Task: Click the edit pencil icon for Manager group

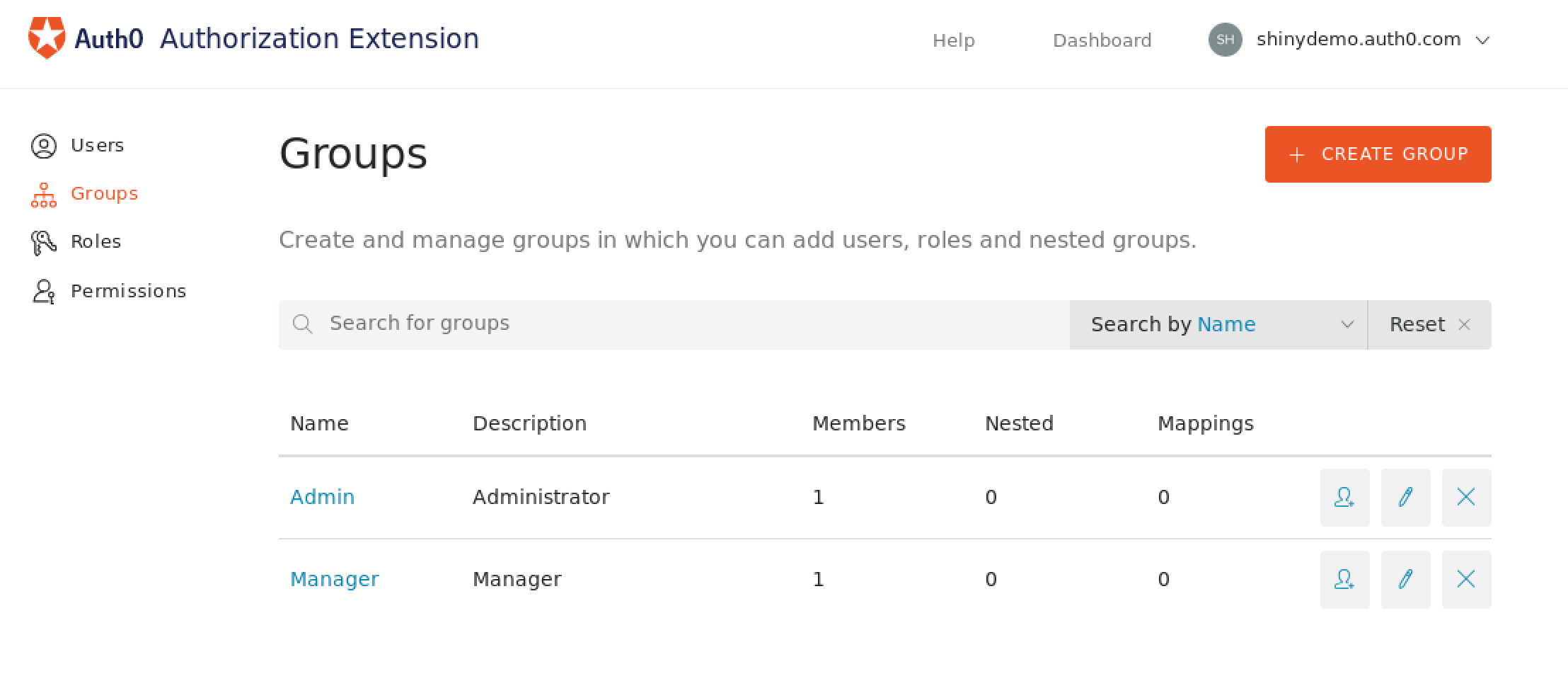Action: (1405, 580)
